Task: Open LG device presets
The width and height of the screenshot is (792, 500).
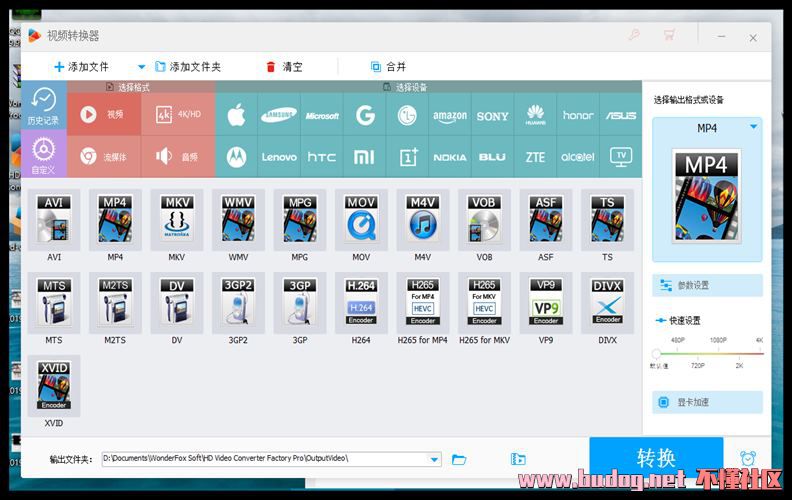Action: (407, 115)
